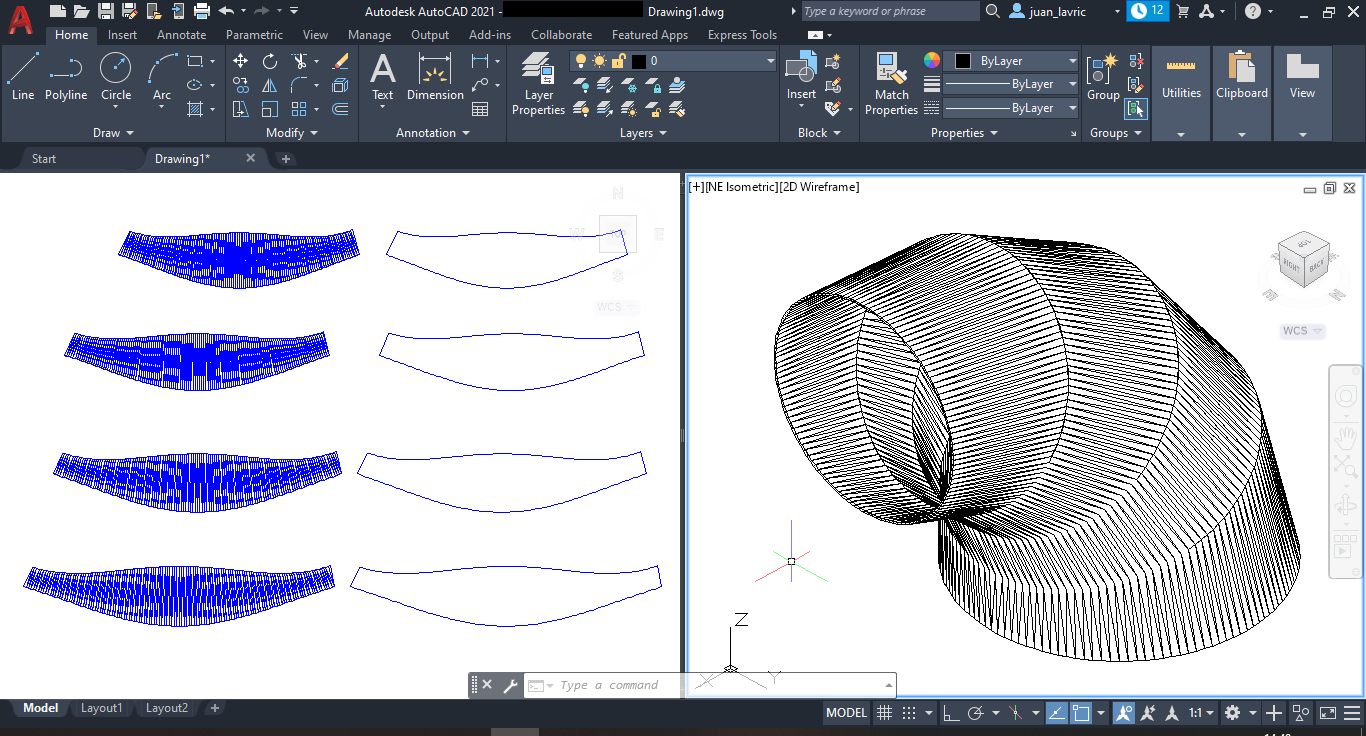Open the ByLayer lineweight dropdown

[1011, 85]
